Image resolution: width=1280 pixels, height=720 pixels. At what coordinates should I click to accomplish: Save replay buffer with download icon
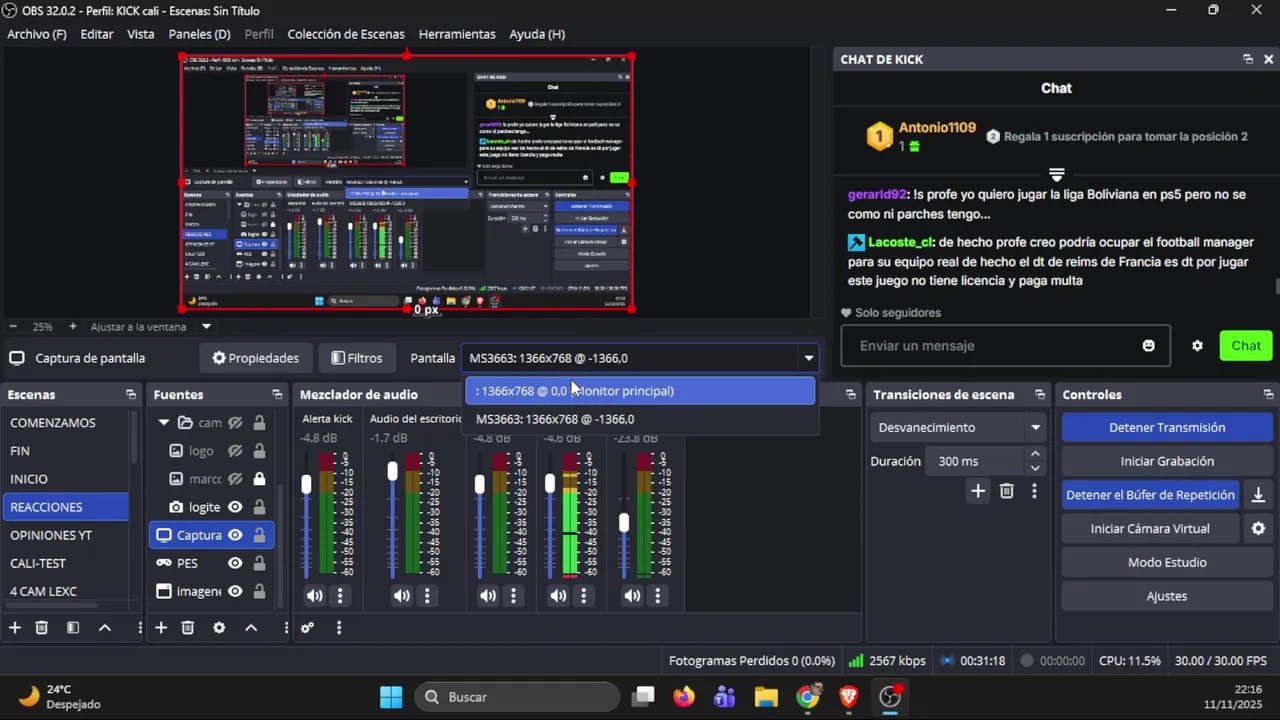click(x=1258, y=495)
